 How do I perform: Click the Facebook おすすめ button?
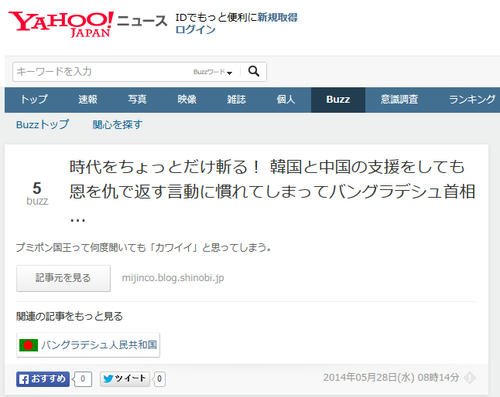pos(43,379)
